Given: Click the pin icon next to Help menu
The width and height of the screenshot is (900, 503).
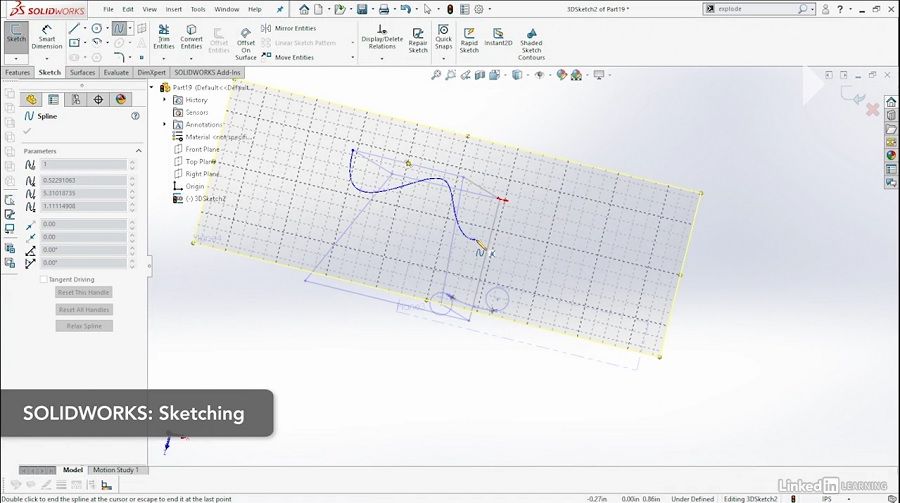Looking at the screenshot, I should coord(280,9).
